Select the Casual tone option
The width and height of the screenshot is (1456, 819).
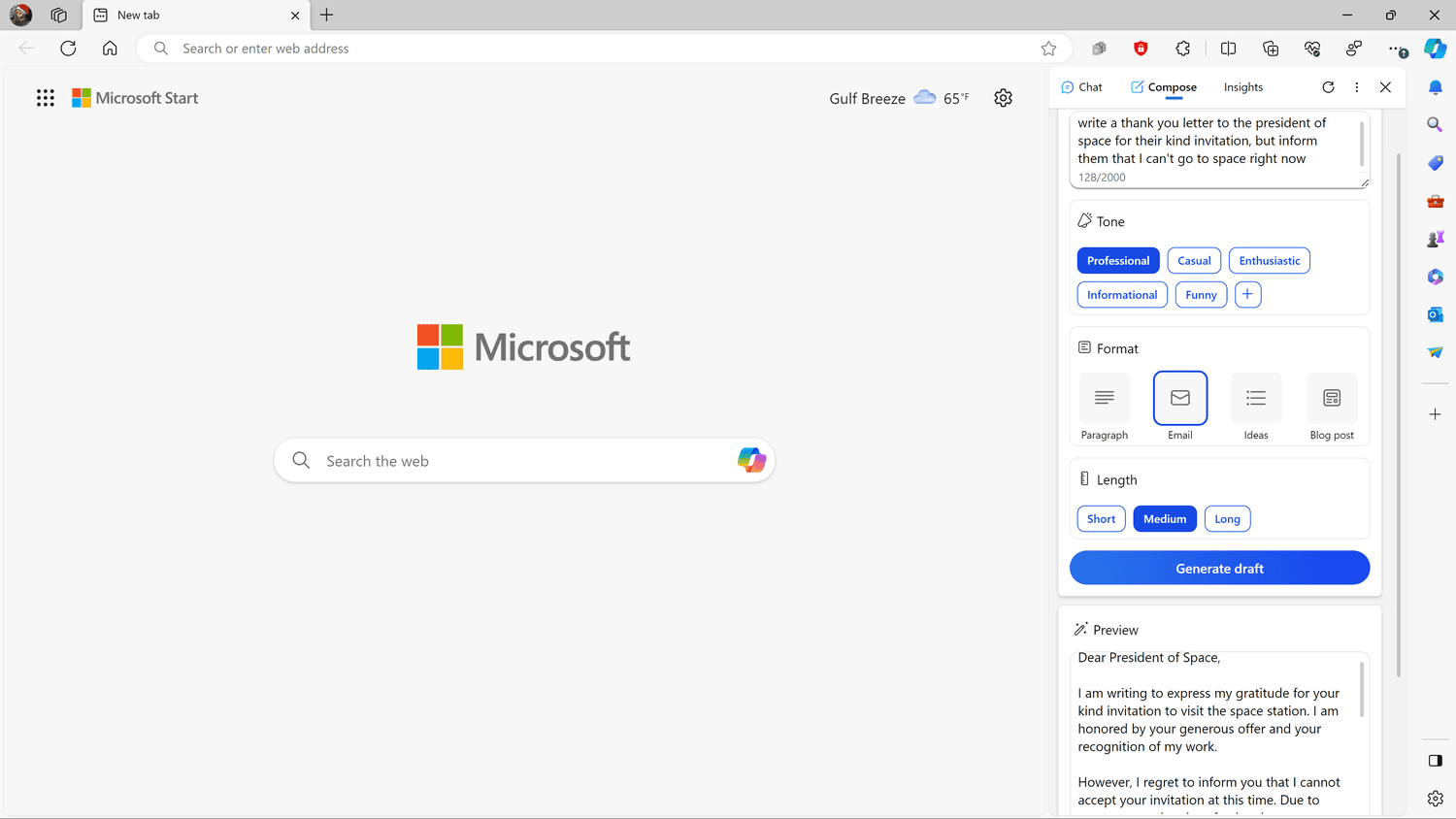1194,261
